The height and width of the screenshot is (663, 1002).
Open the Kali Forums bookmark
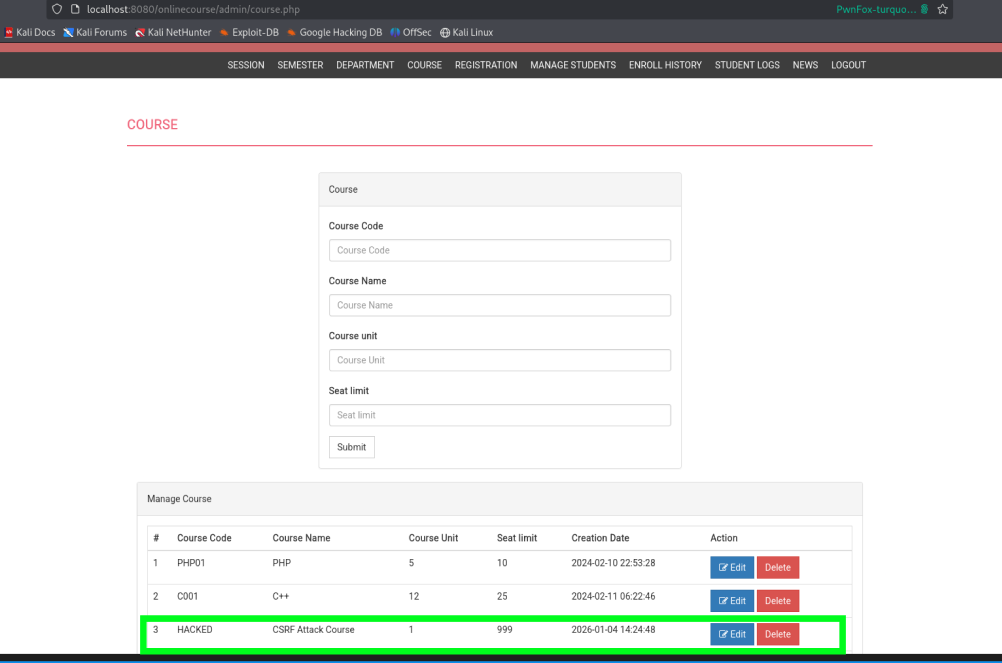click(x=95, y=33)
